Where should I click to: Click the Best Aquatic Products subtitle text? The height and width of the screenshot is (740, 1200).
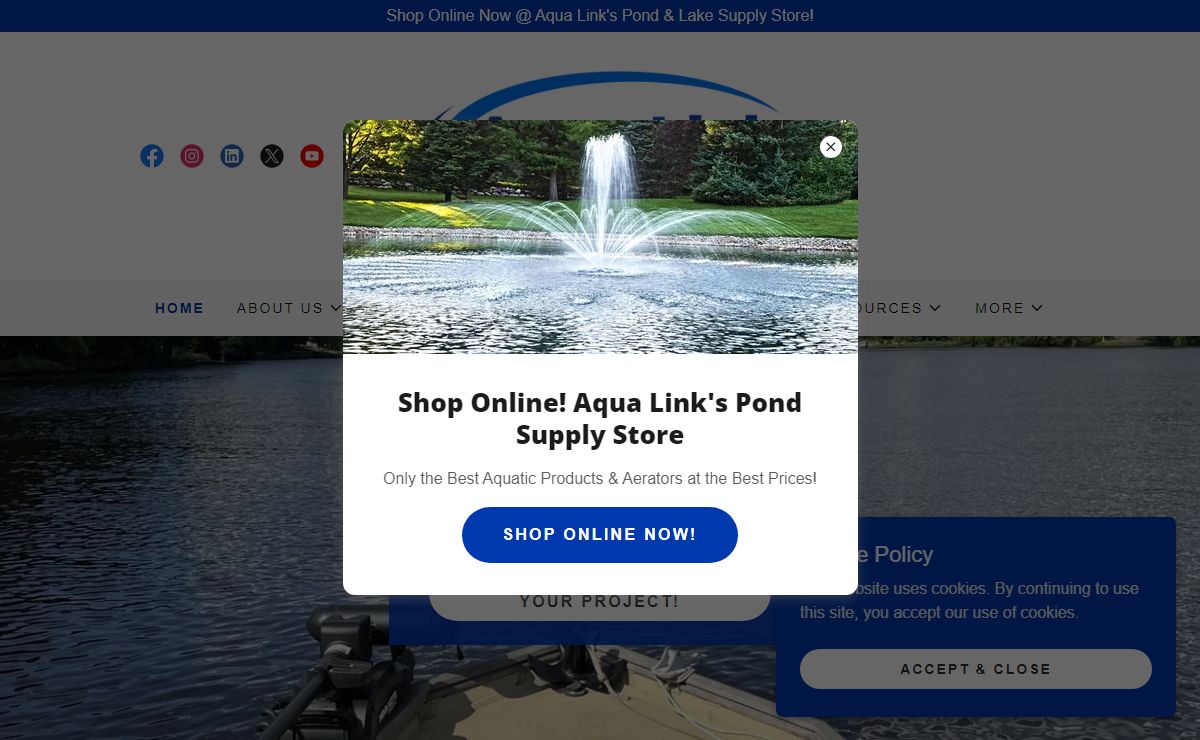(x=600, y=479)
